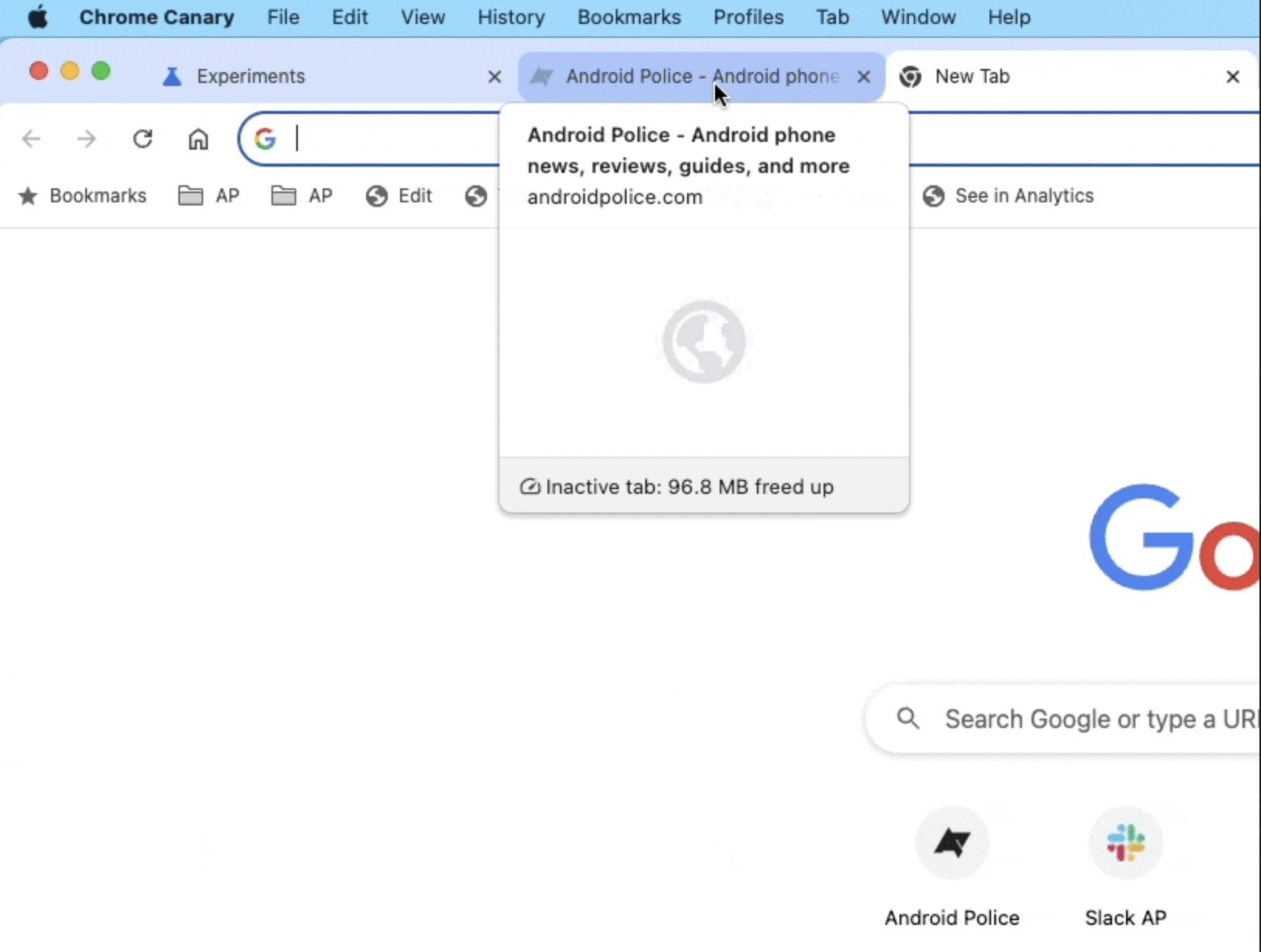
Task: Click 'androidpolice.com' in hover card
Action: point(615,197)
